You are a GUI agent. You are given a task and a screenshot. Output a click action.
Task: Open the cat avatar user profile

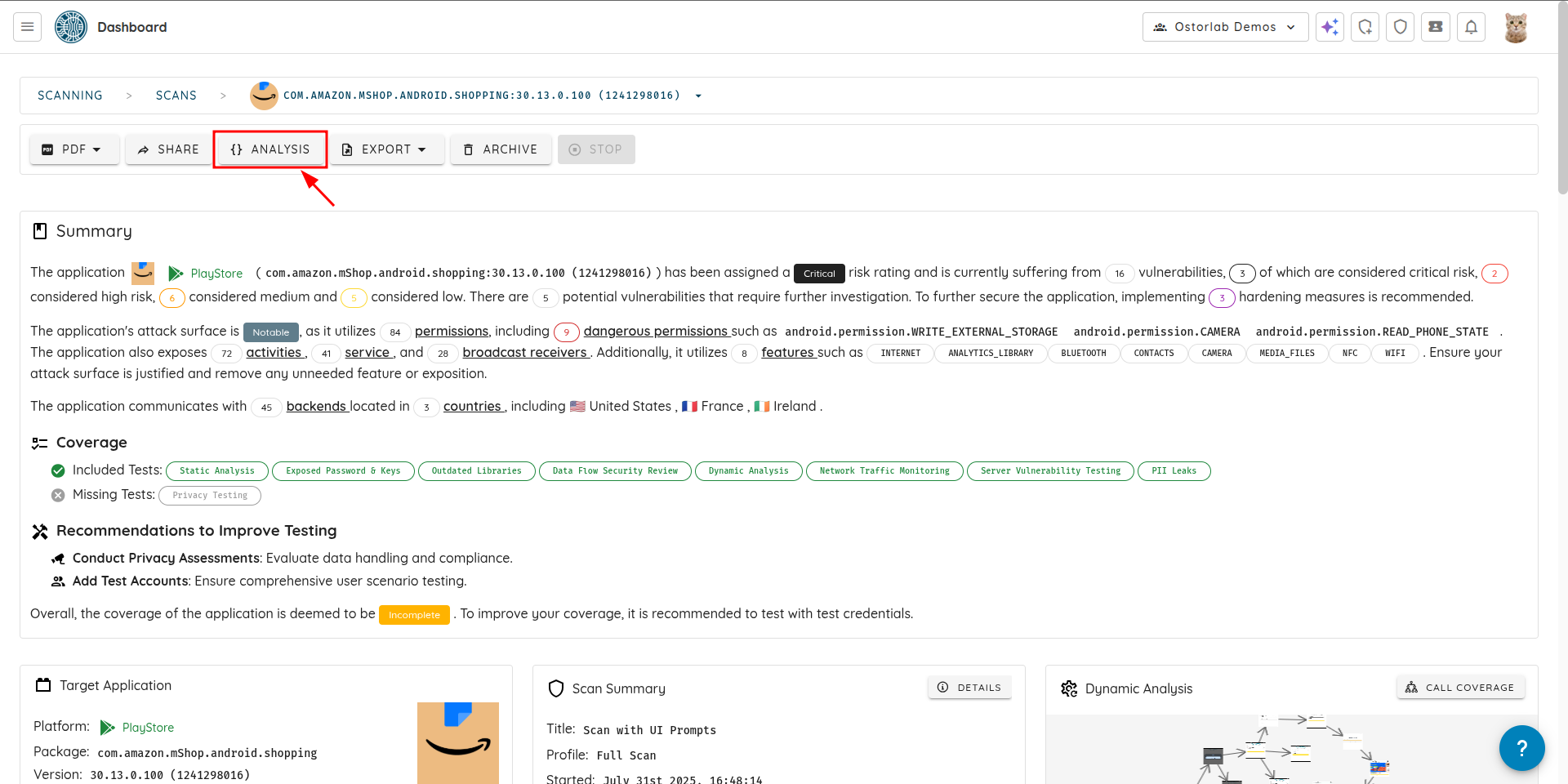point(1516,27)
